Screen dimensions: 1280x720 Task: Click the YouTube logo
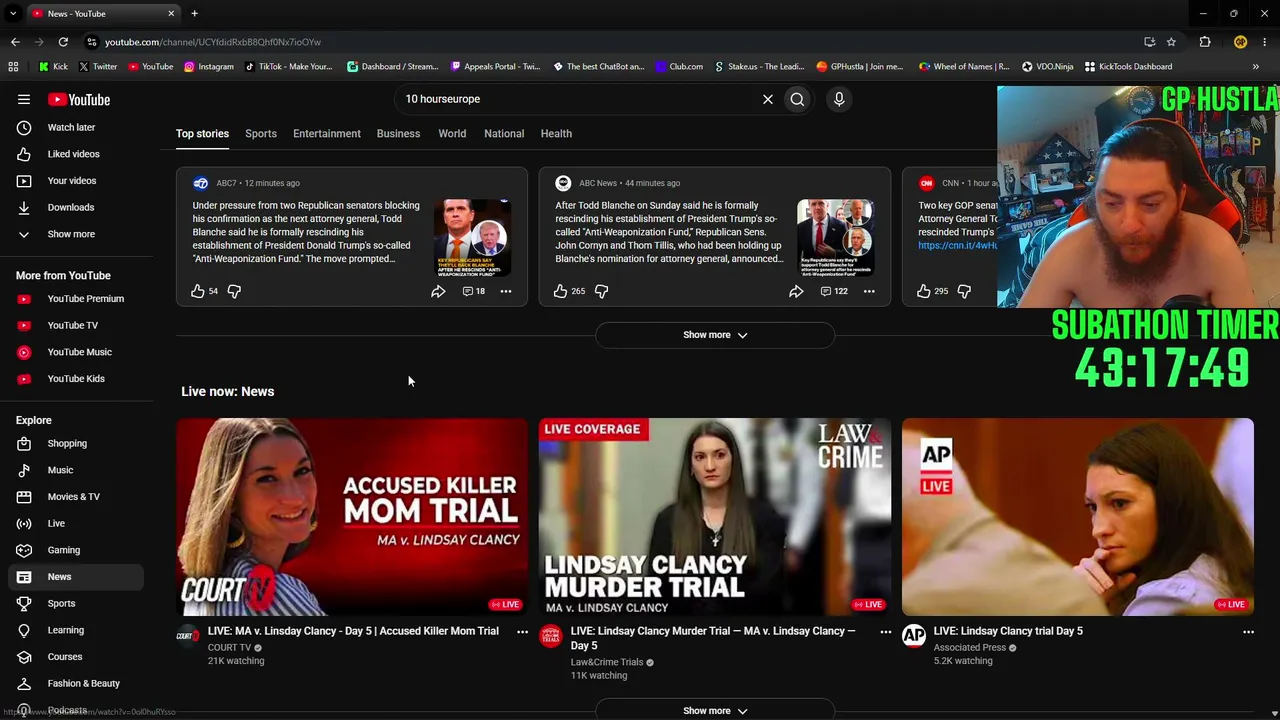tap(79, 99)
